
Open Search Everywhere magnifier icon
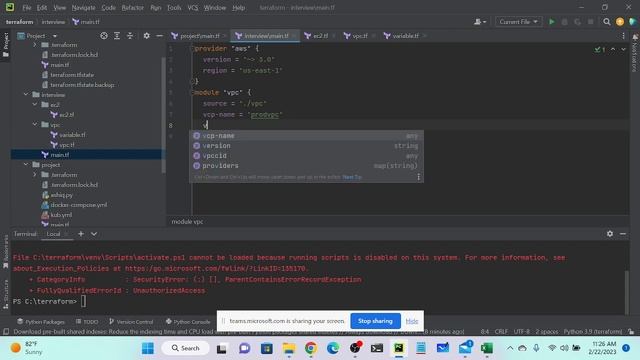607,22
